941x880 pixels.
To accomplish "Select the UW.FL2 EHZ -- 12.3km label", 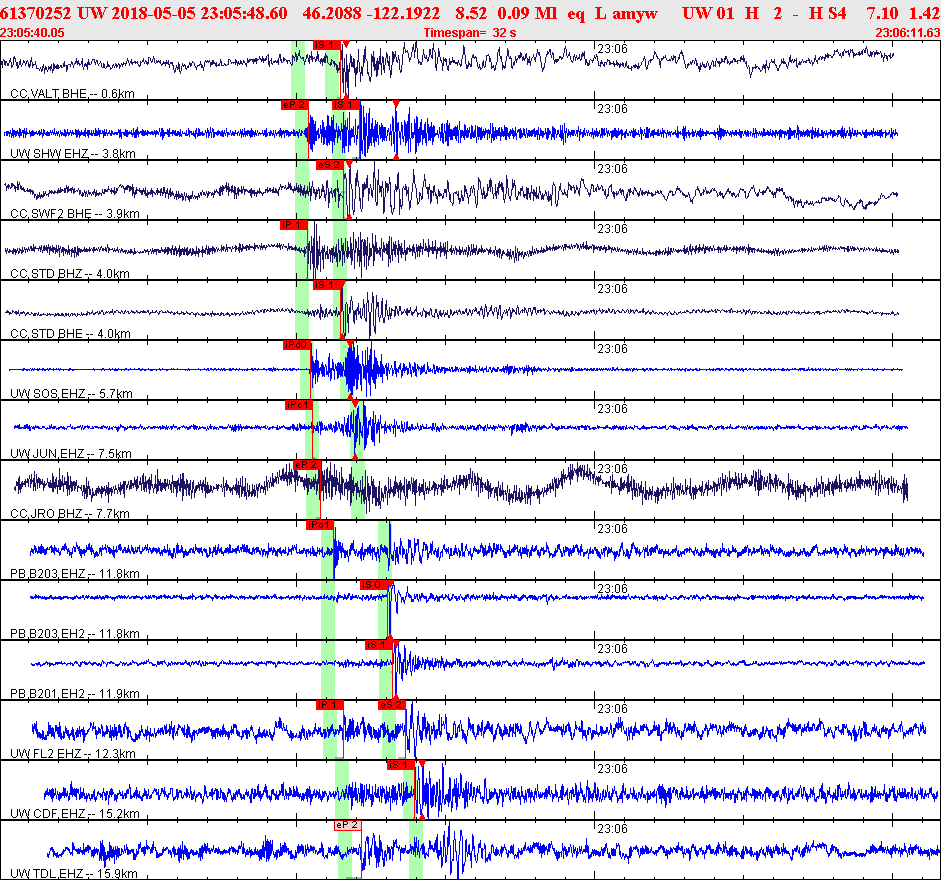I will 73,754.
